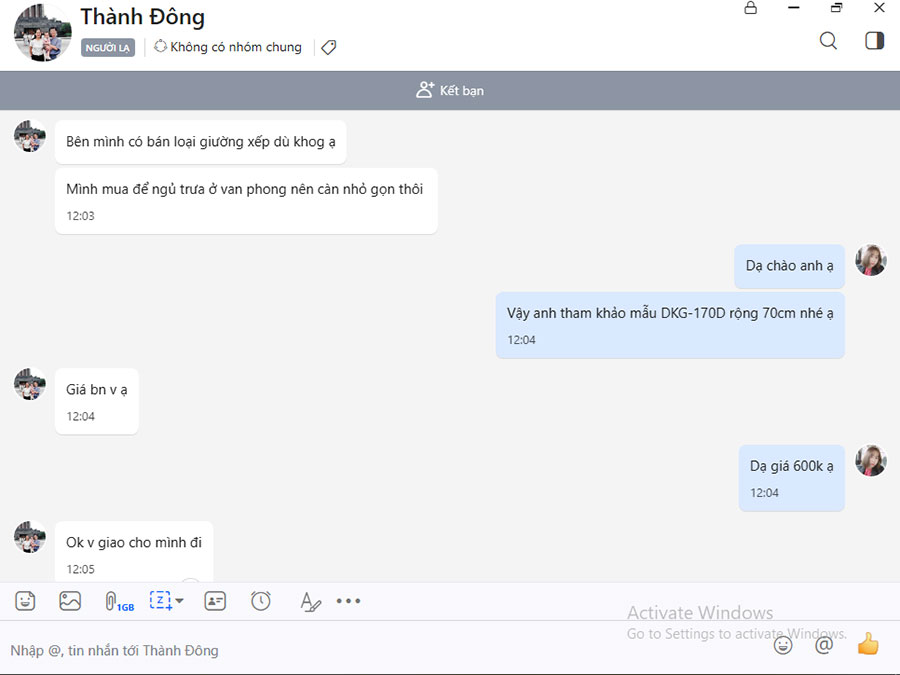
Task: Click the Kết bạn add friend button
Action: pyautogui.click(x=450, y=90)
